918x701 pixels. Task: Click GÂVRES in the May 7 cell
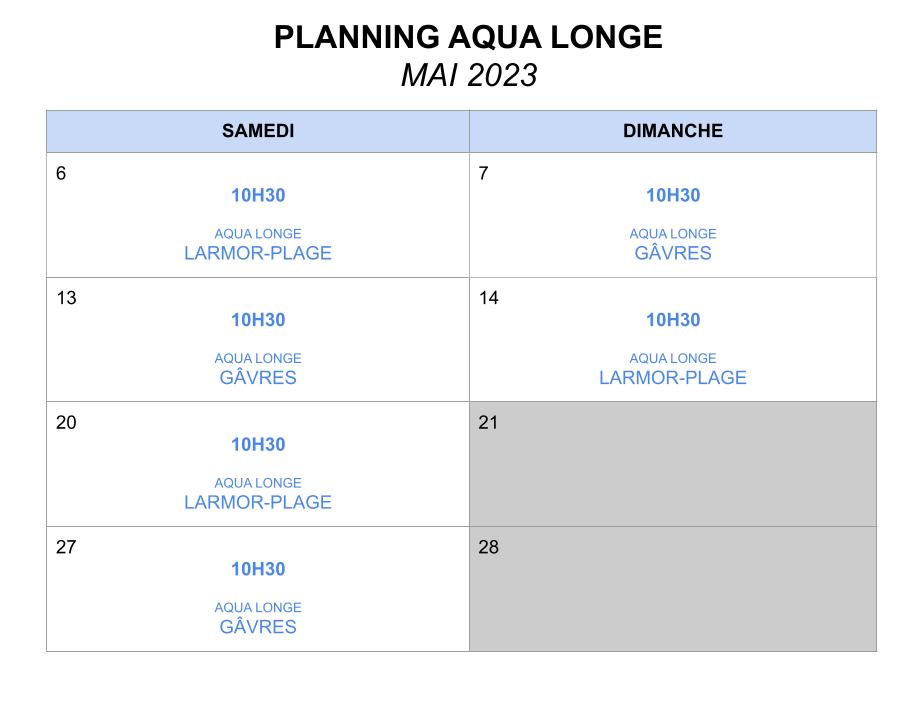point(673,252)
